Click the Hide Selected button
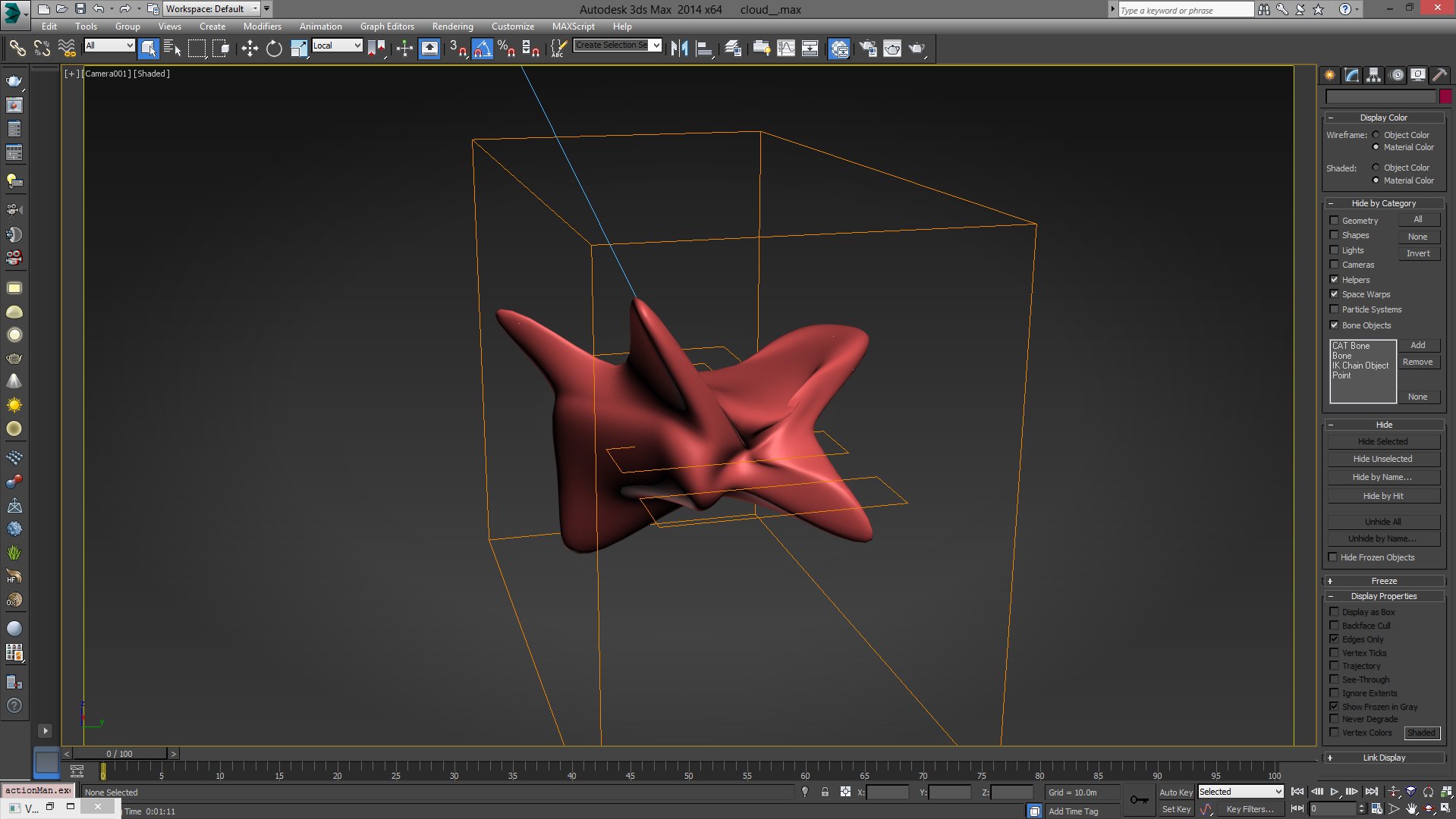This screenshot has width=1456, height=819. click(1383, 441)
